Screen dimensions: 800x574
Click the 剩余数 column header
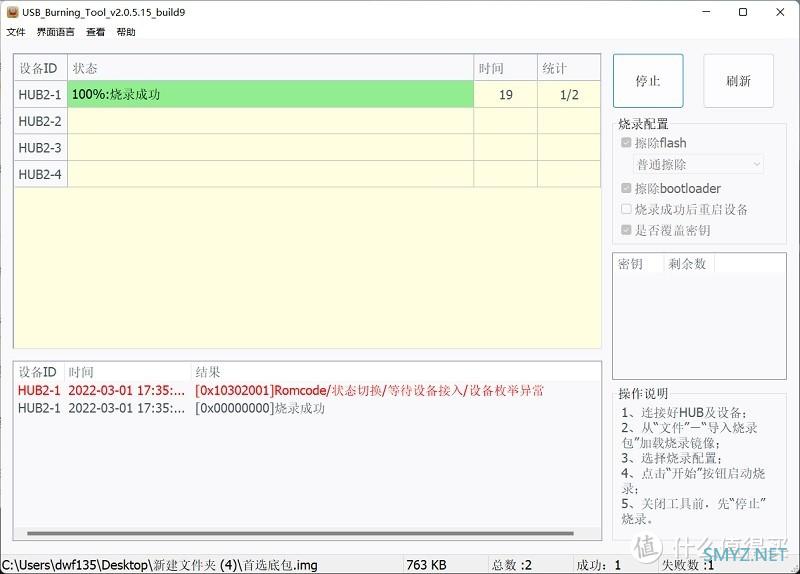689,264
